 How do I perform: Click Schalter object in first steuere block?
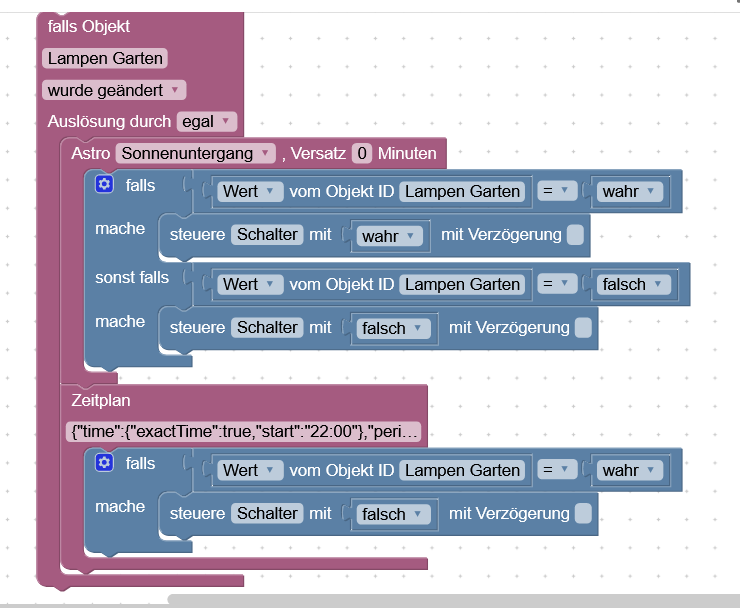click(x=267, y=235)
